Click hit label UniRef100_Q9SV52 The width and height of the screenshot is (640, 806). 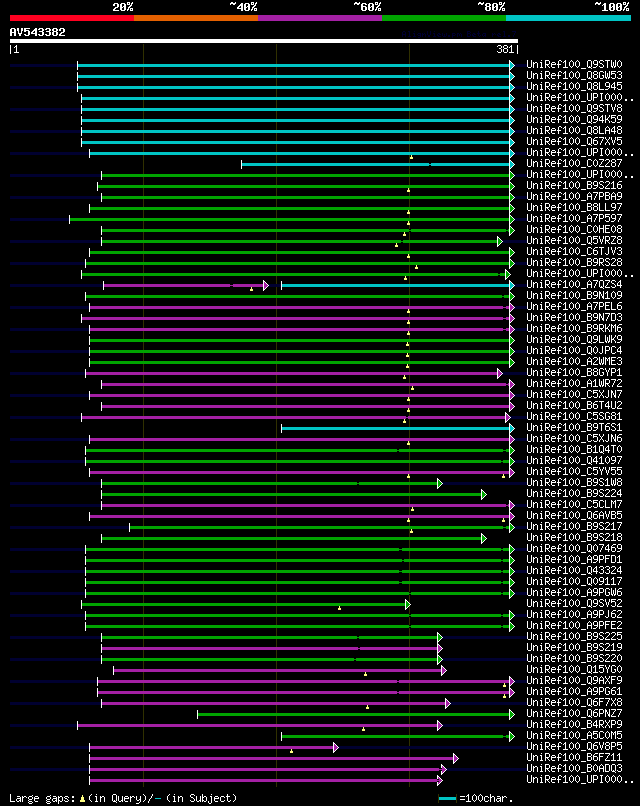coord(574,603)
